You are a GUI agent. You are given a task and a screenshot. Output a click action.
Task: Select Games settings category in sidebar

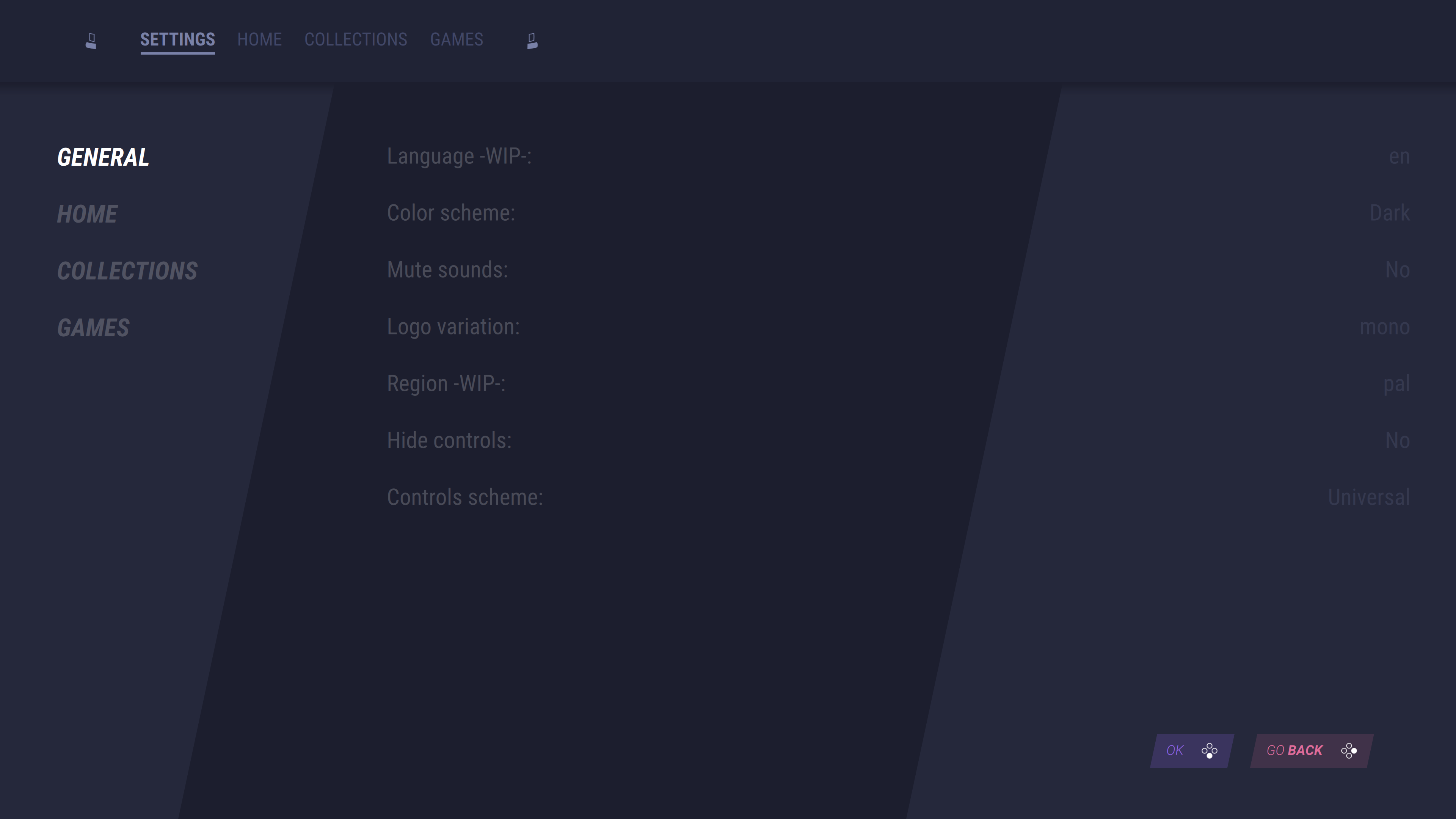click(x=93, y=328)
